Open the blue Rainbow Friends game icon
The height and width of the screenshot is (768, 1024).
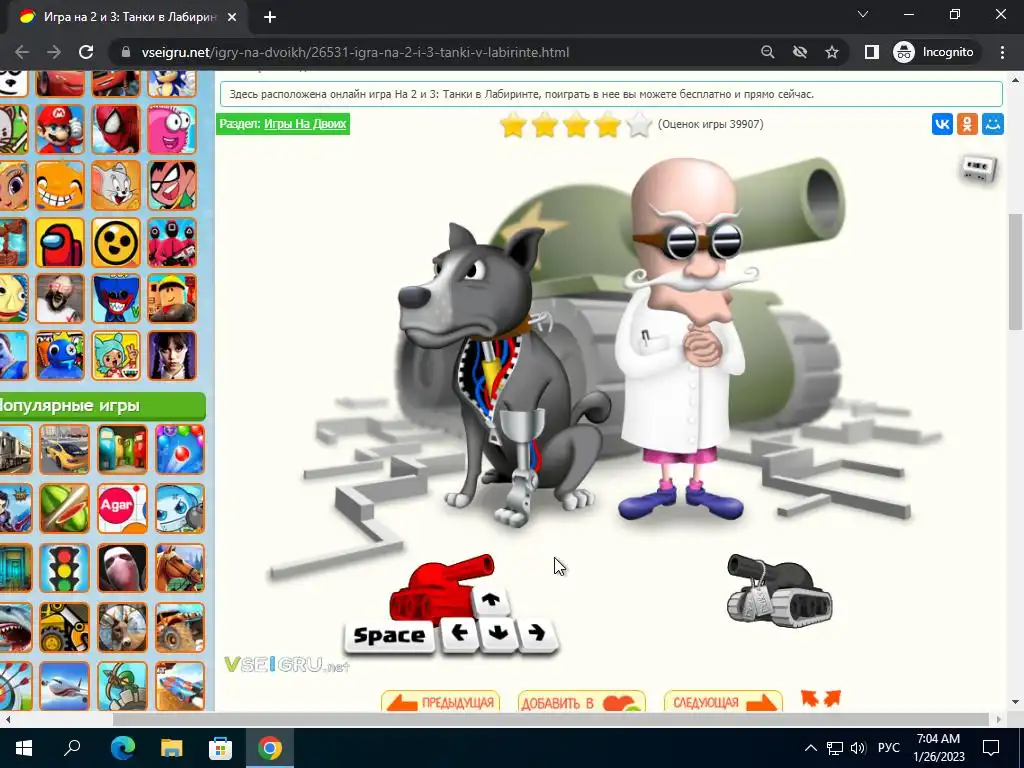(x=60, y=355)
